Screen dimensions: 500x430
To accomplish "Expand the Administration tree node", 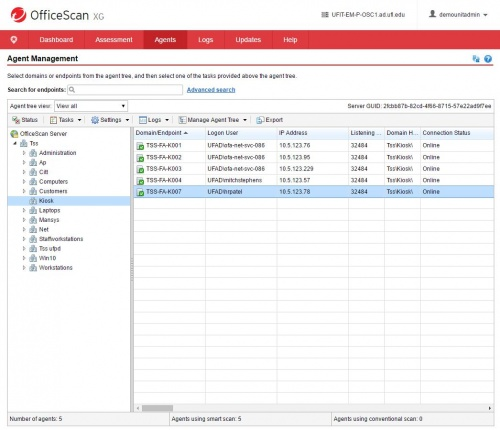I will point(24,153).
